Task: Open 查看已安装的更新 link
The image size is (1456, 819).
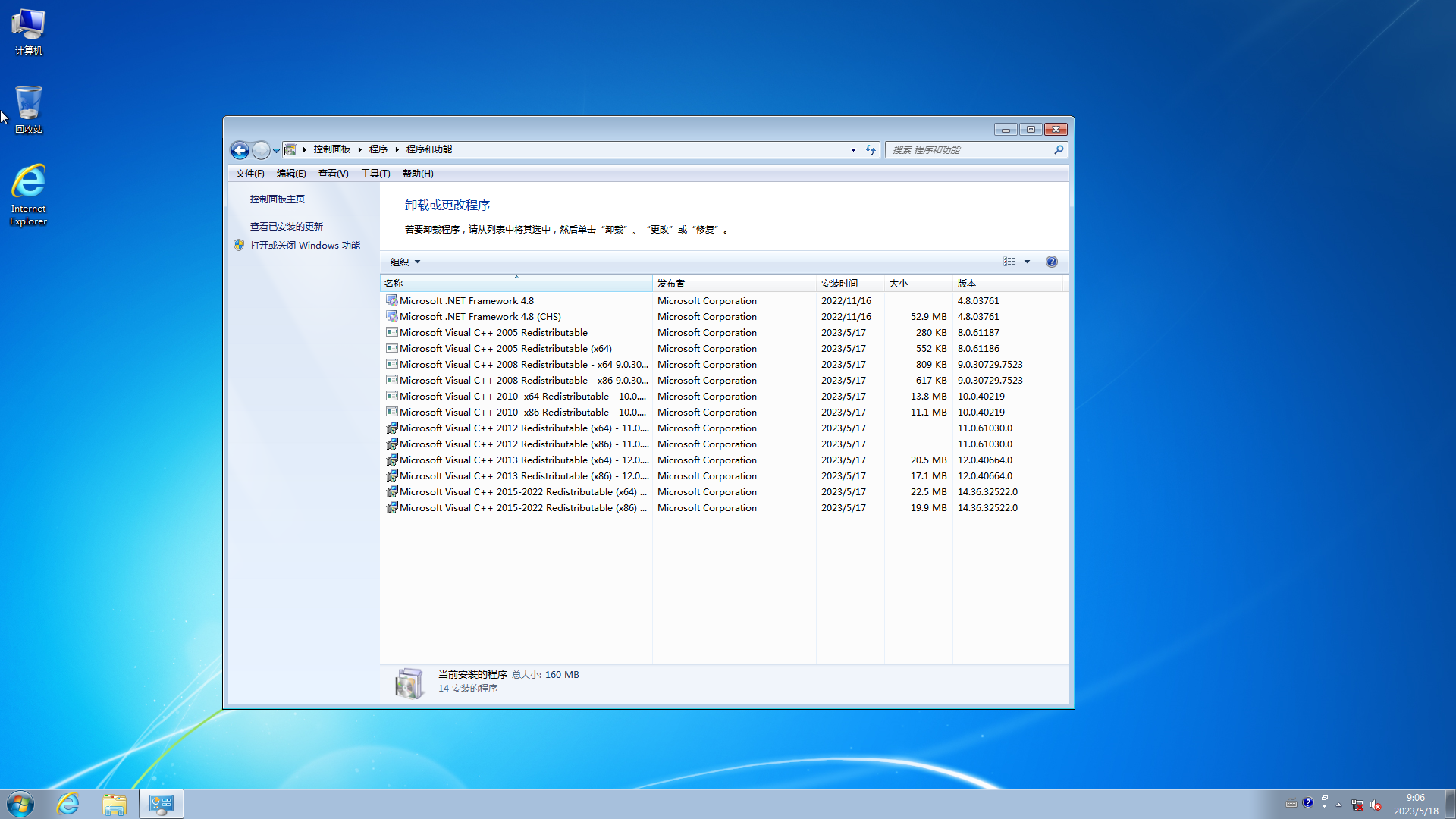Action: (x=287, y=226)
